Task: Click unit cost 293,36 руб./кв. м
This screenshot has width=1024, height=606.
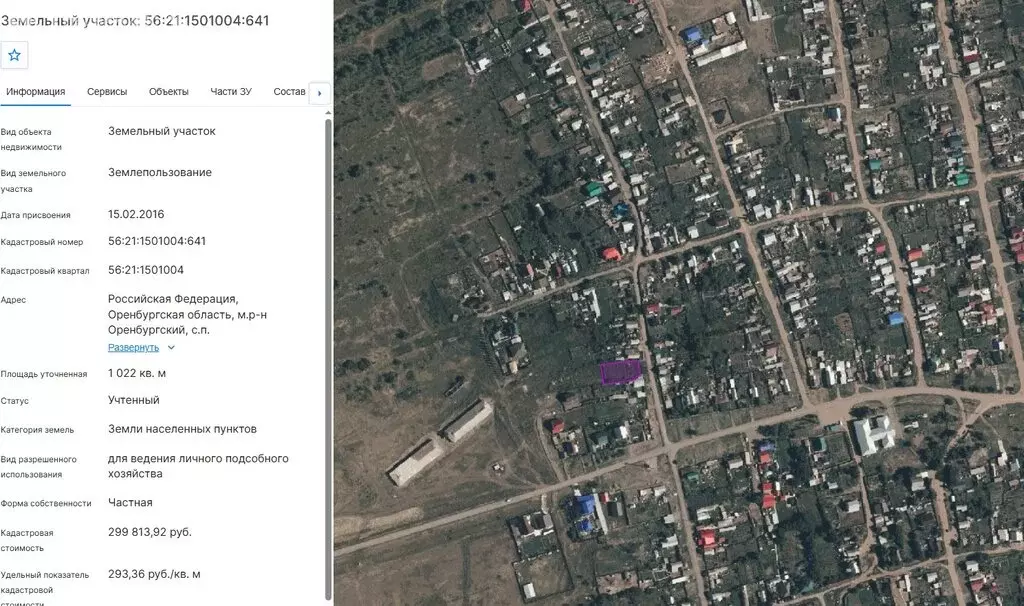Action: click(x=154, y=575)
